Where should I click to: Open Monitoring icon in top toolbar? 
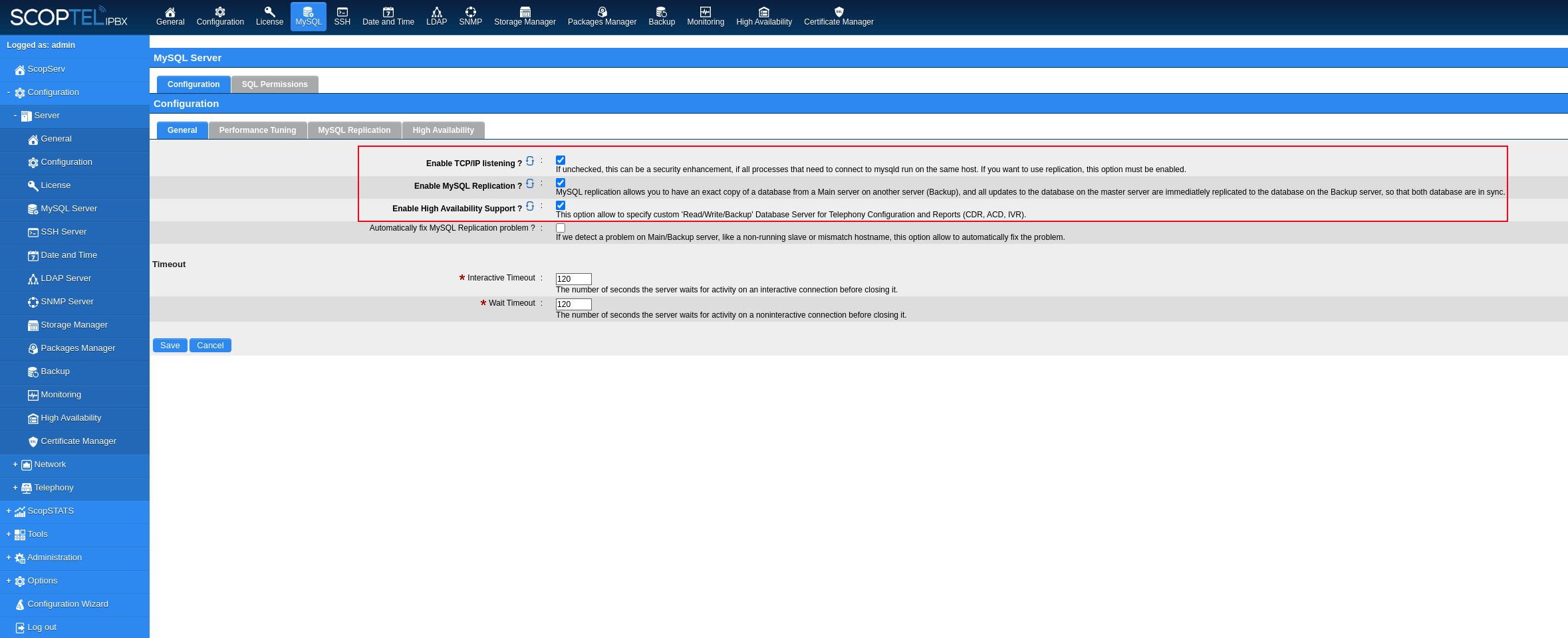tap(706, 17)
